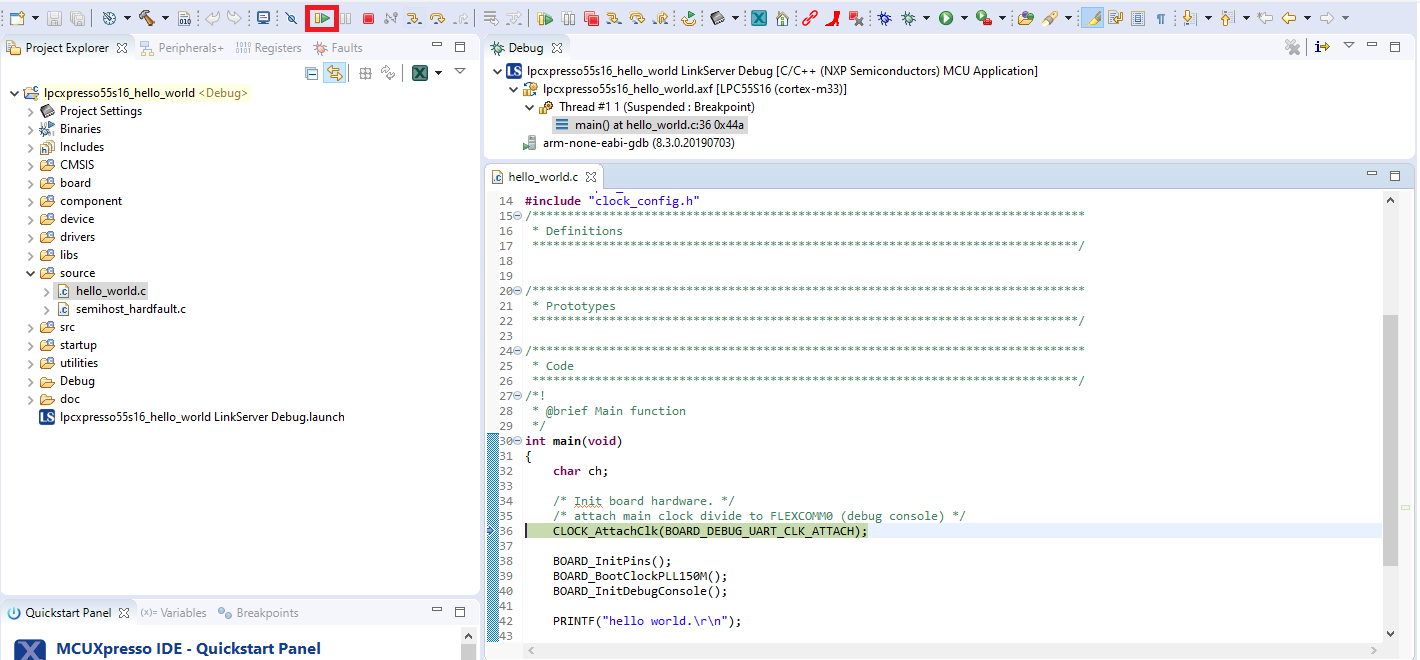
Task: Collapse Thread #1 in Debug view
Action: point(530,107)
